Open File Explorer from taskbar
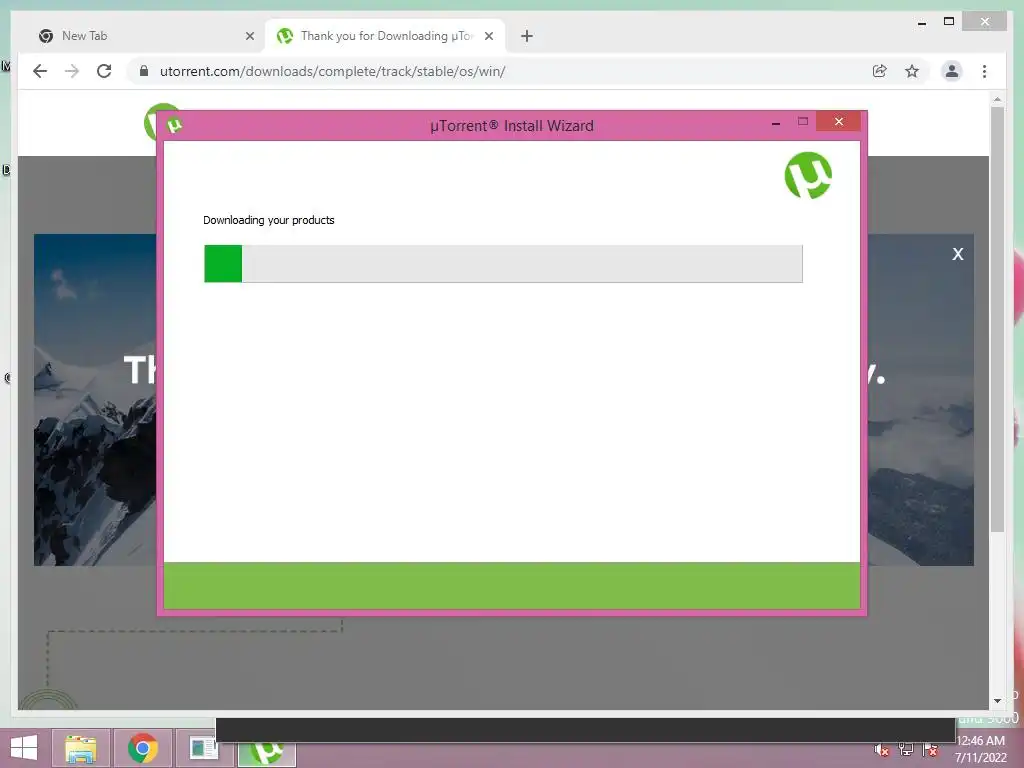 click(80, 748)
